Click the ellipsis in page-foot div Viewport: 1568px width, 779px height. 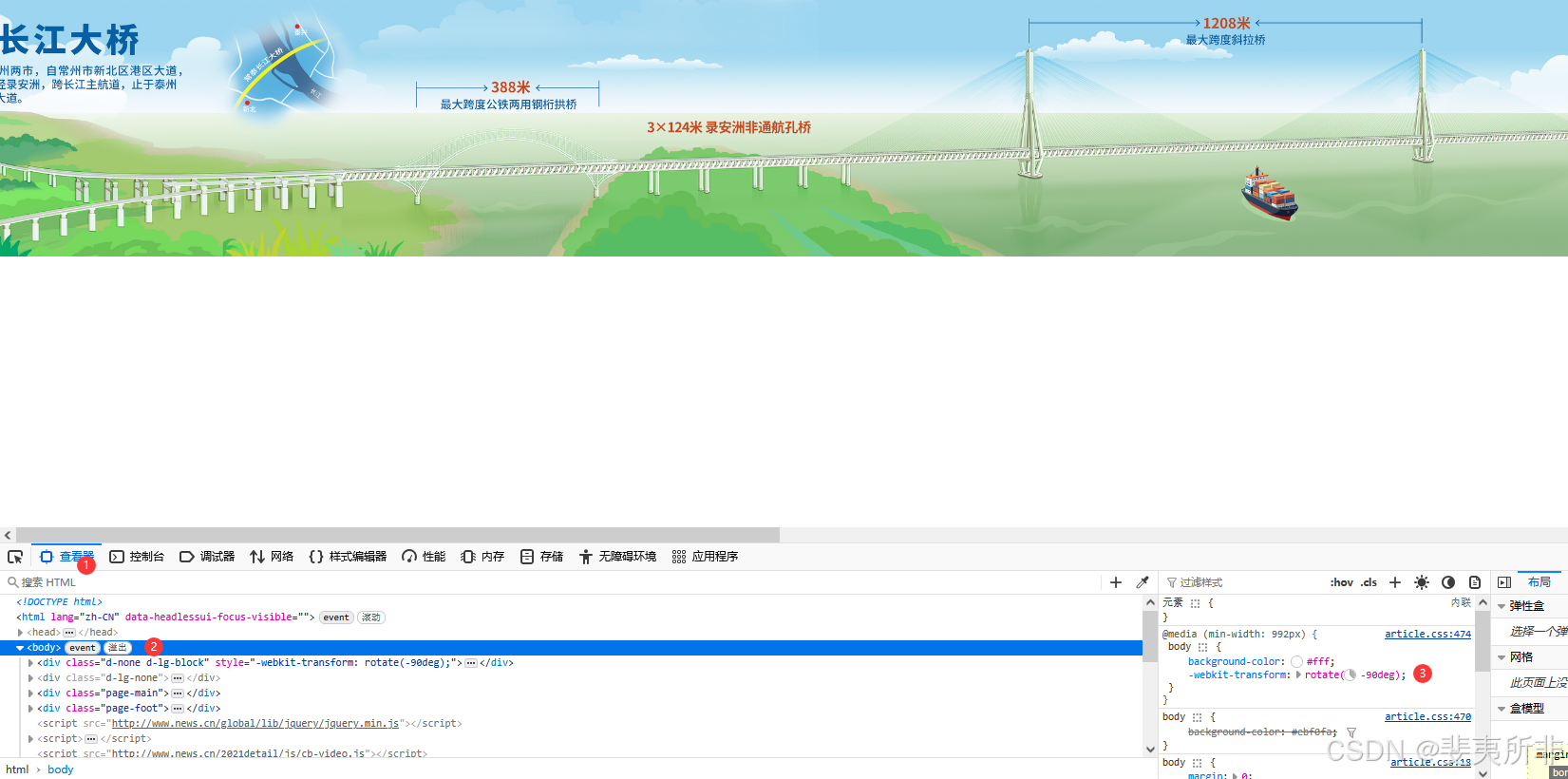178,709
